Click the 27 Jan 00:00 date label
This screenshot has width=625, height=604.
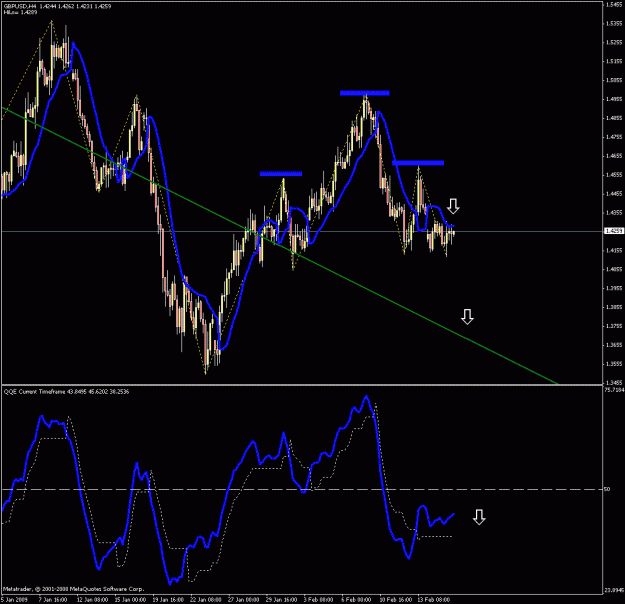coord(244,600)
